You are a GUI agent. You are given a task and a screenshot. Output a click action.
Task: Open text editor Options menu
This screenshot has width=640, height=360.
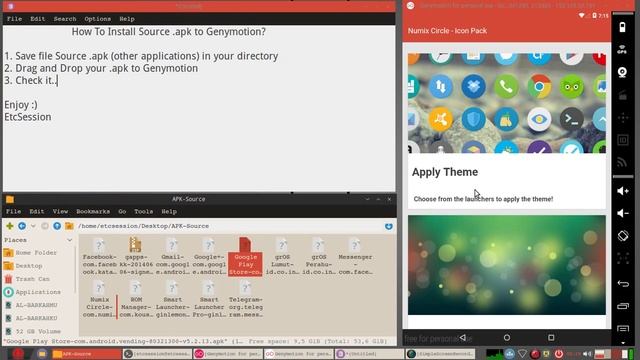point(98,19)
